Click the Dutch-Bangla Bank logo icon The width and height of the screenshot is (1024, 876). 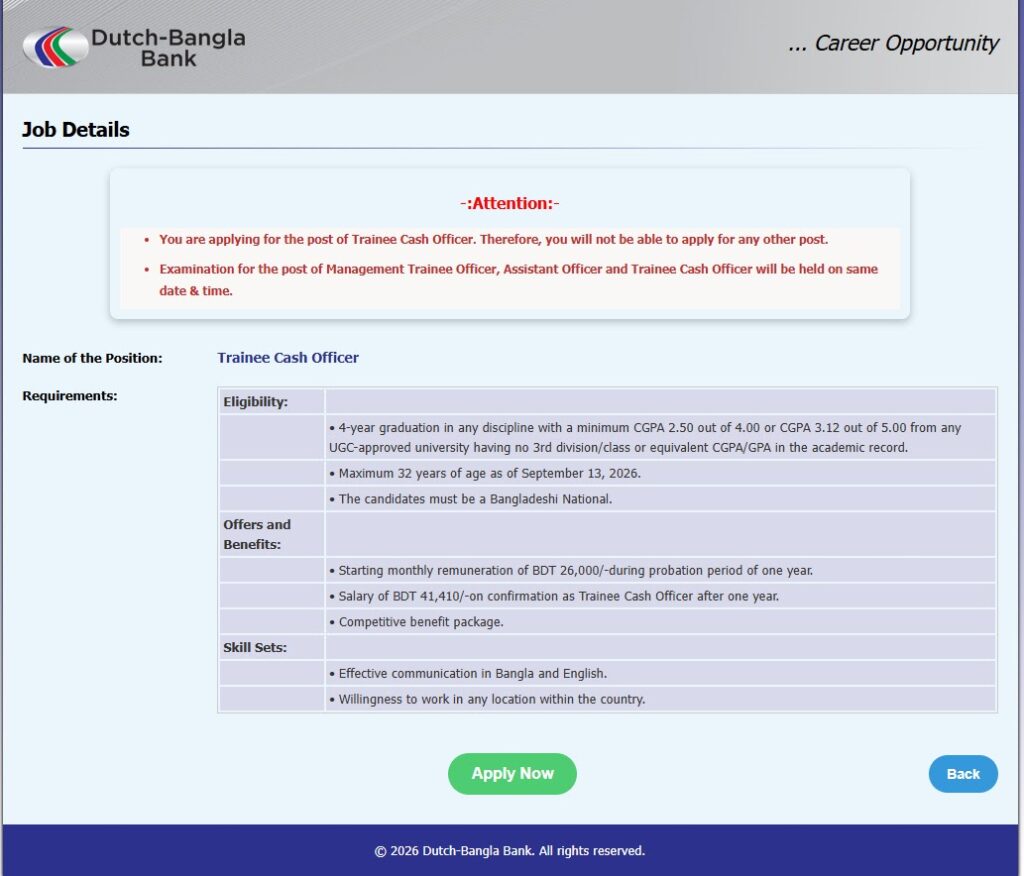coord(56,46)
